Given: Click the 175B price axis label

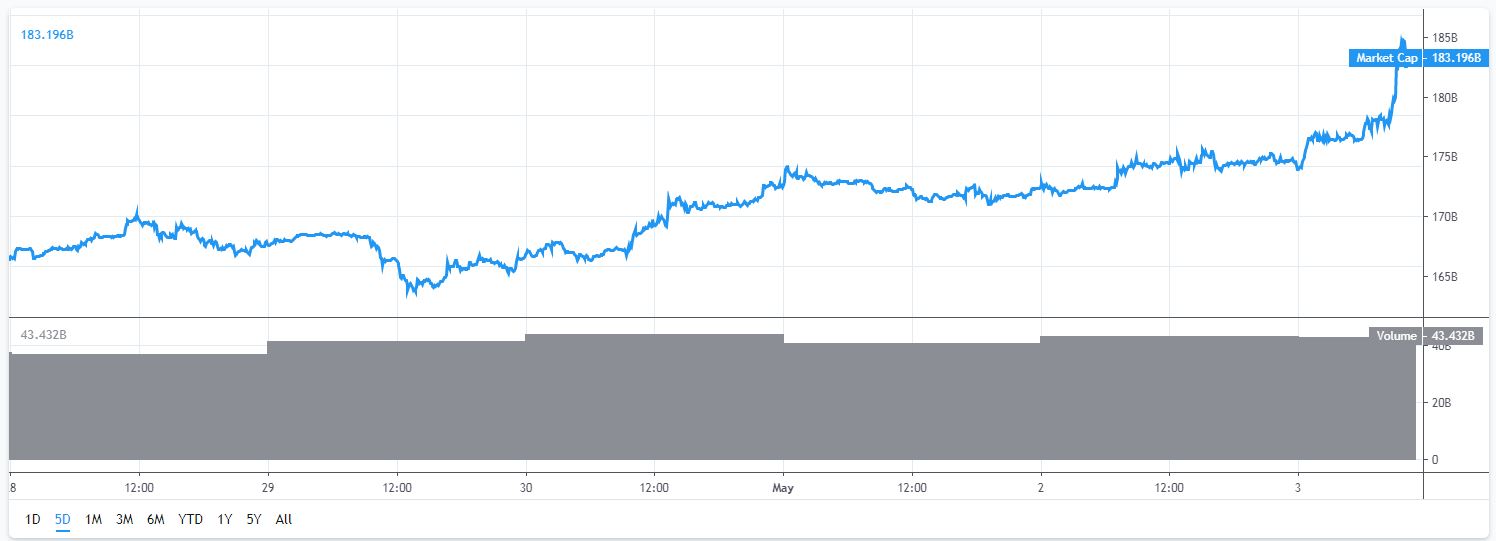Looking at the screenshot, I should click(x=1443, y=157).
